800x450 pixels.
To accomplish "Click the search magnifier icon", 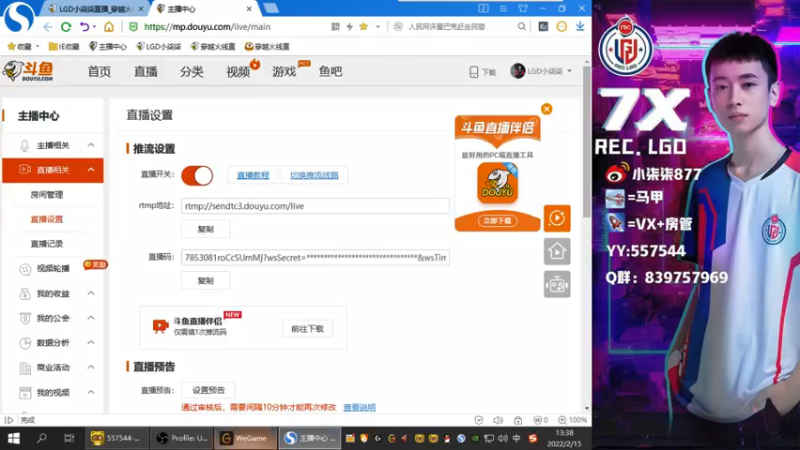I will pos(521,27).
